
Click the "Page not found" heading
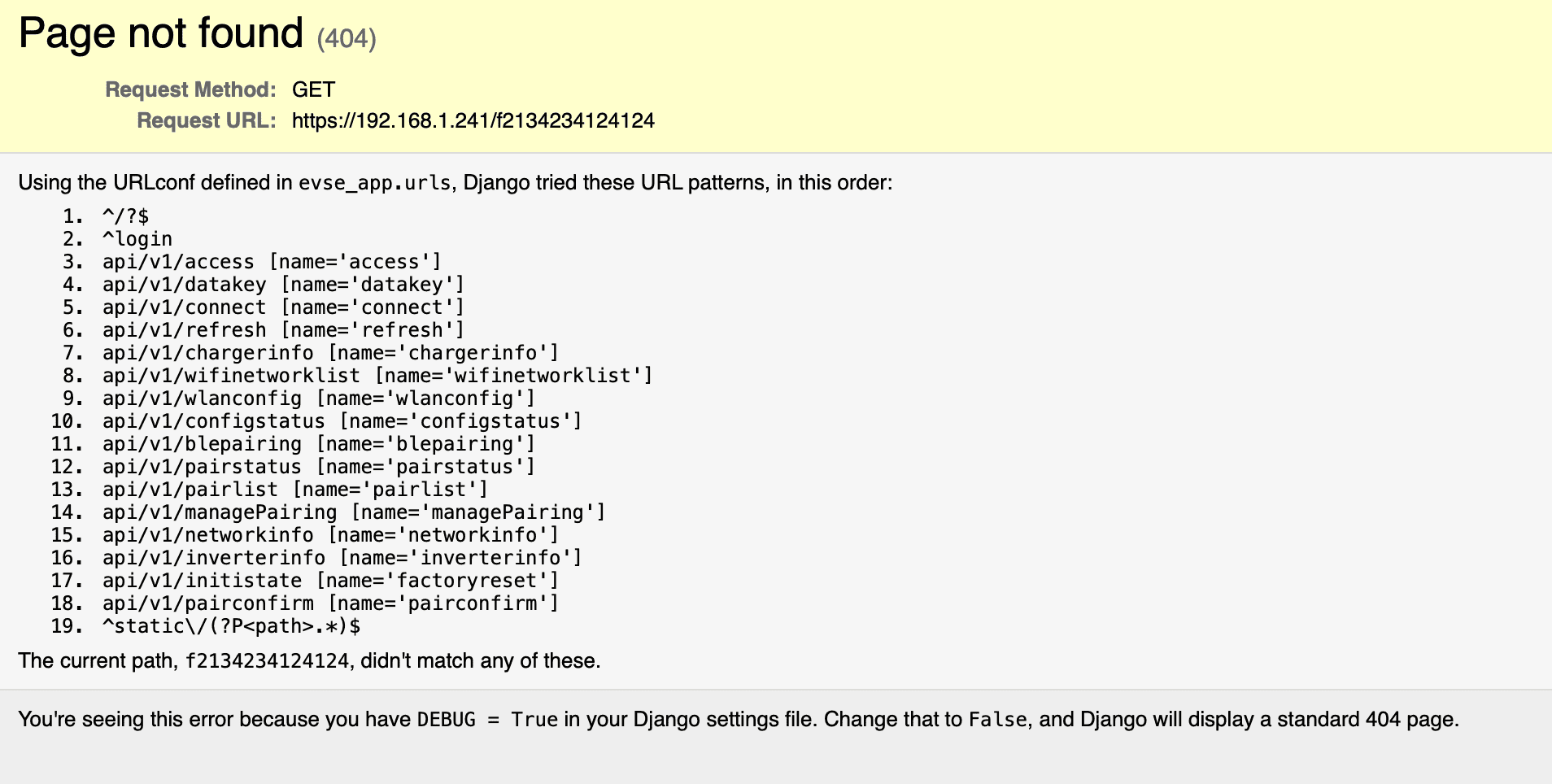pos(161,34)
